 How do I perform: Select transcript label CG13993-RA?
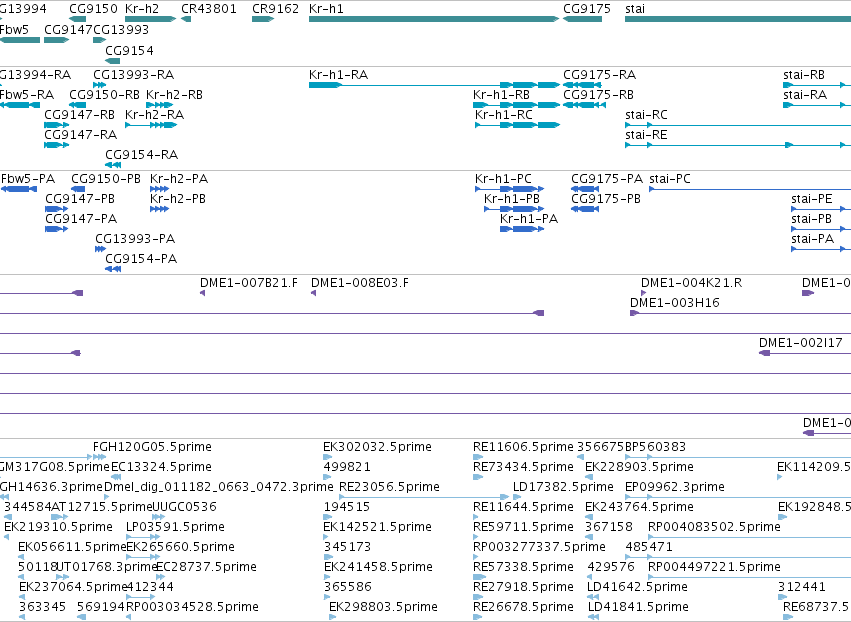pos(134,74)
